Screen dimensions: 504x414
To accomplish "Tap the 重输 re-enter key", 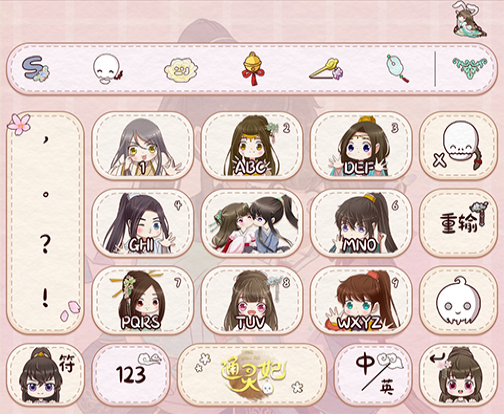I will [x=458, y=223].
